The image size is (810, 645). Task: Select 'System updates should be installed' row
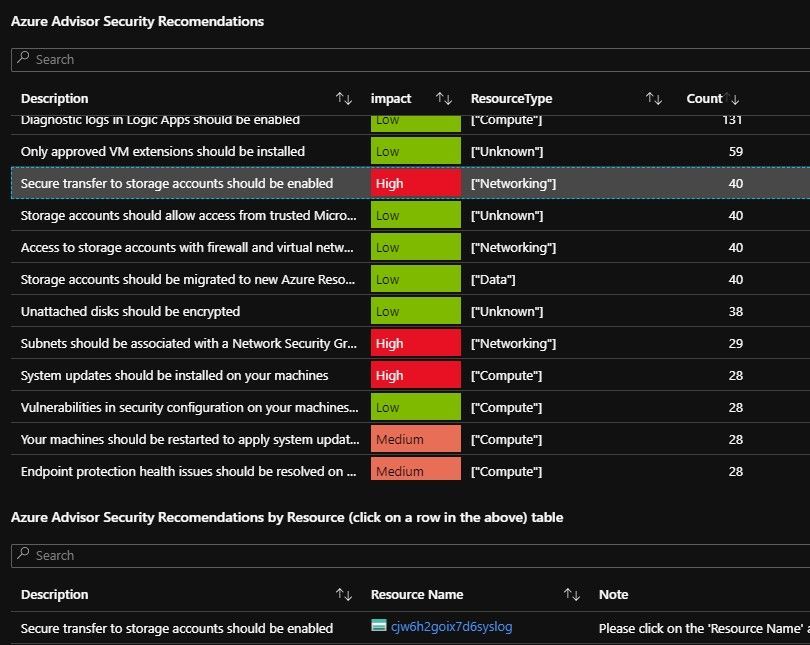[x=411, y=375]
